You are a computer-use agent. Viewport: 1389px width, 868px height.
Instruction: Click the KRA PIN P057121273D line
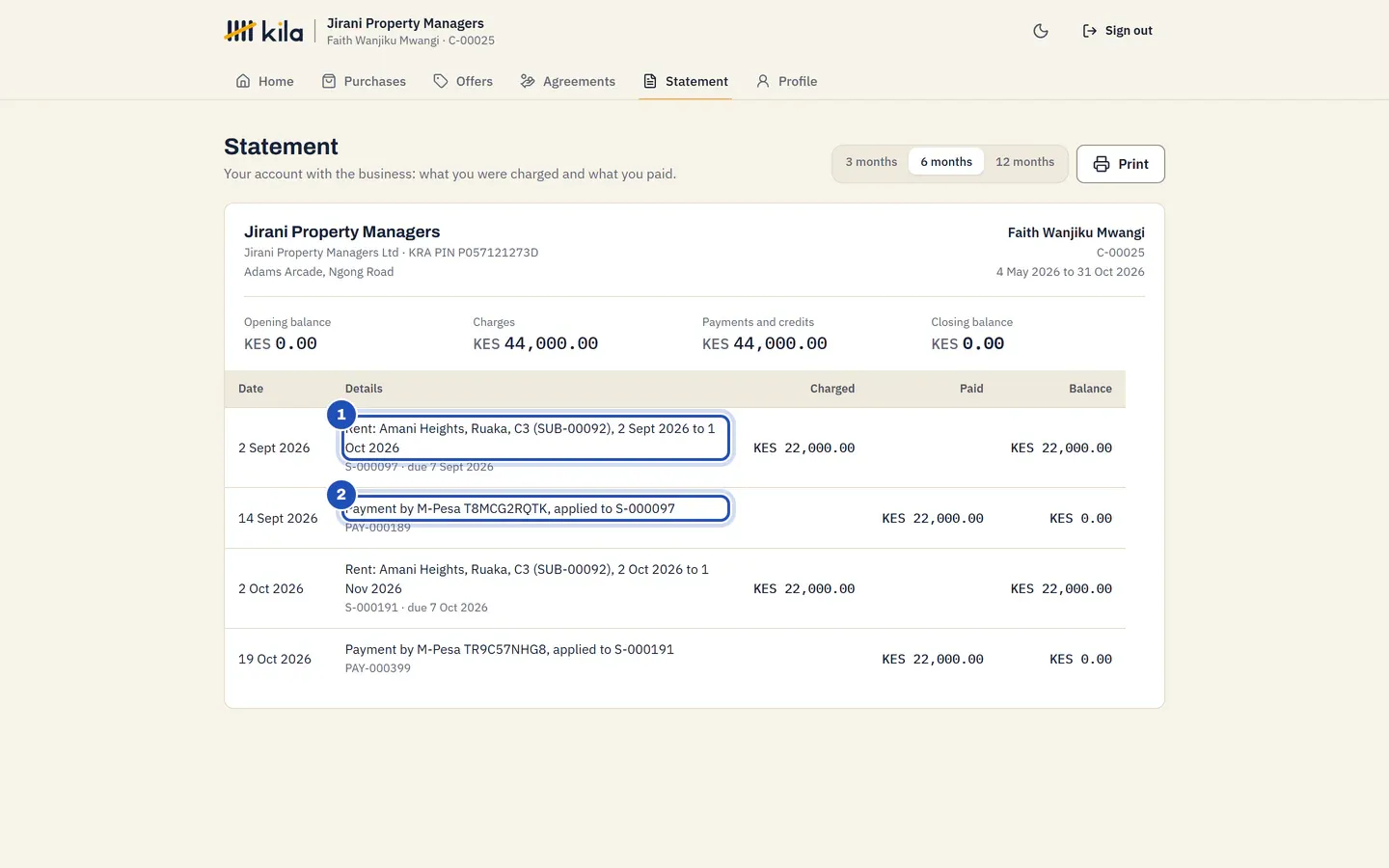point(391,253)
